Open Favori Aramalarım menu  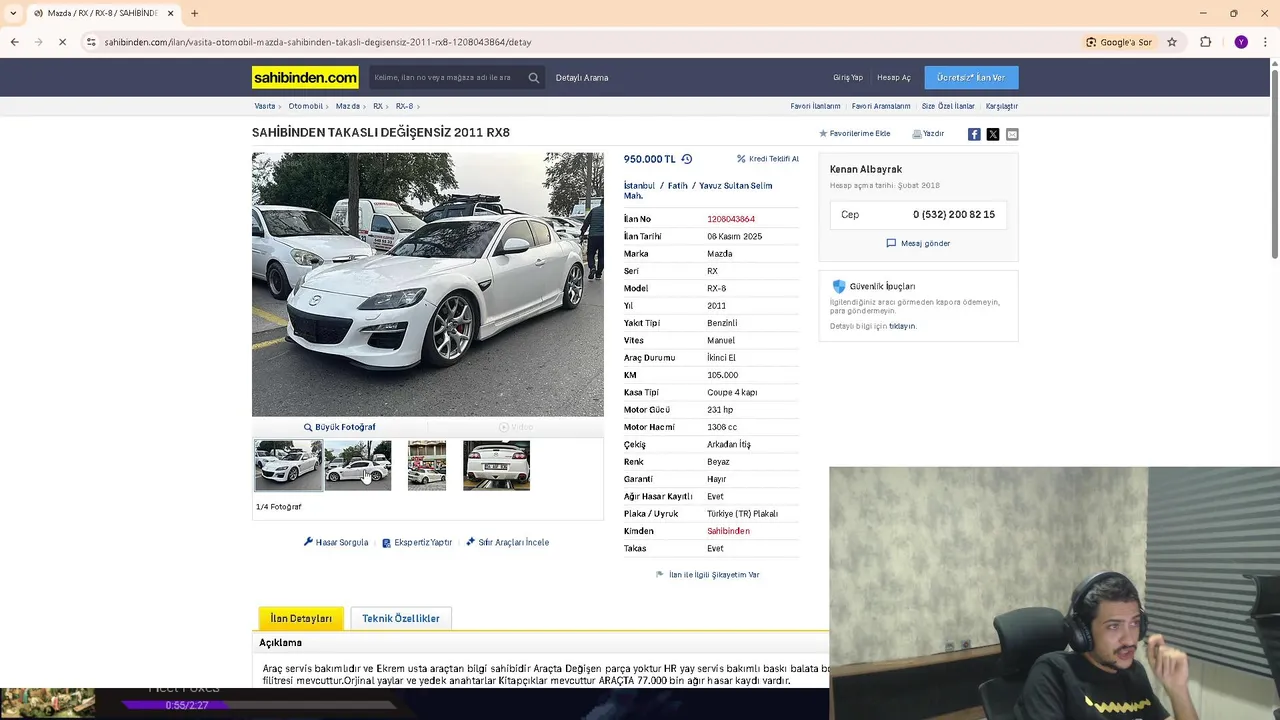pyautogui.click(x=881, y=106)
